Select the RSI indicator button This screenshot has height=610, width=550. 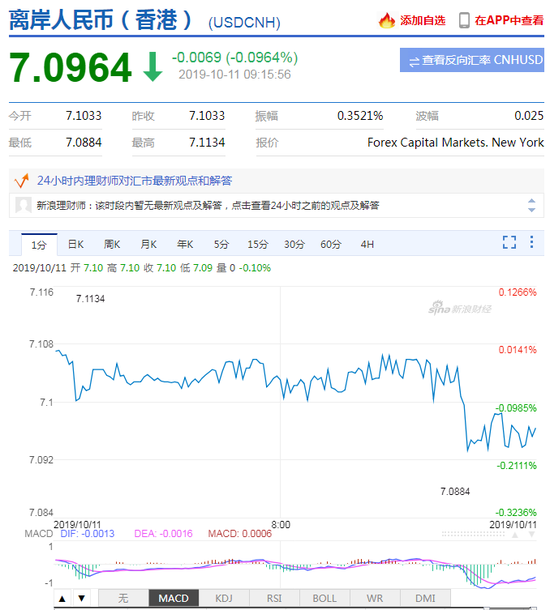tap(274, 598)
